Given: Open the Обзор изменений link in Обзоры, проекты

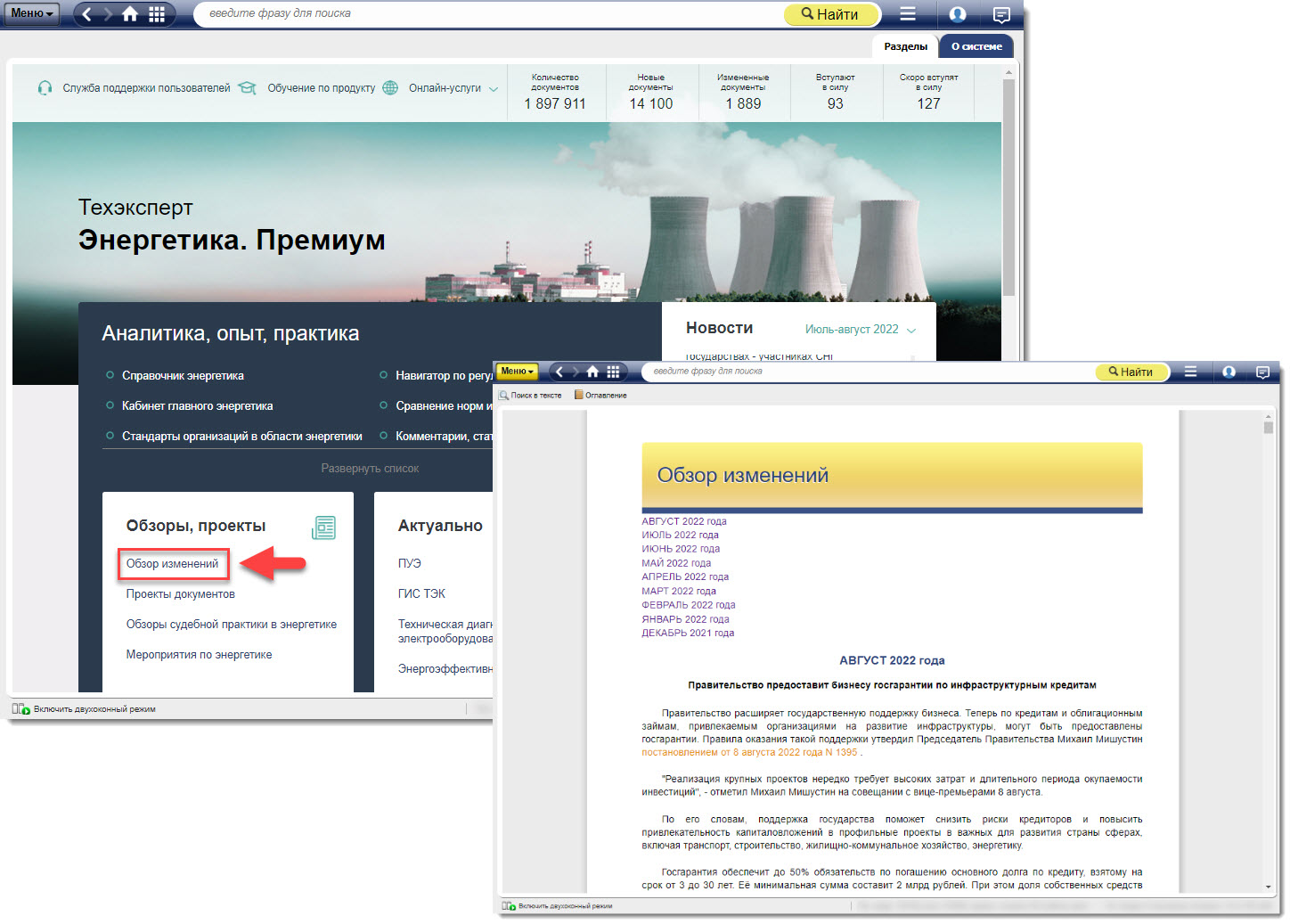Looking at the screenshot, I should (172, 564).
